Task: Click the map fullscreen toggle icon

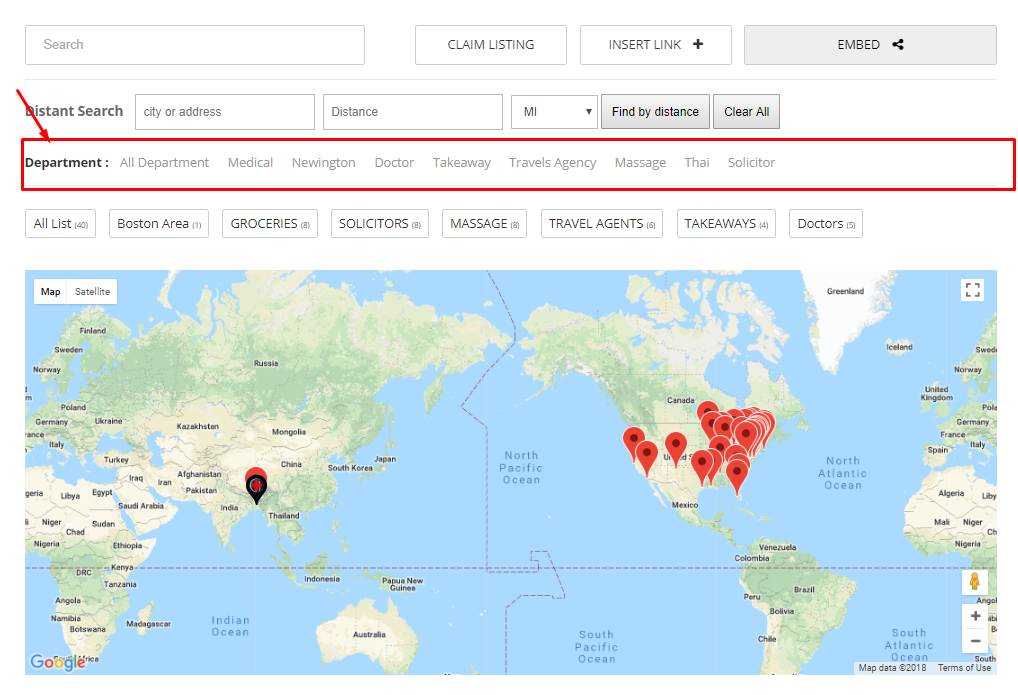Action: (972, 290)
